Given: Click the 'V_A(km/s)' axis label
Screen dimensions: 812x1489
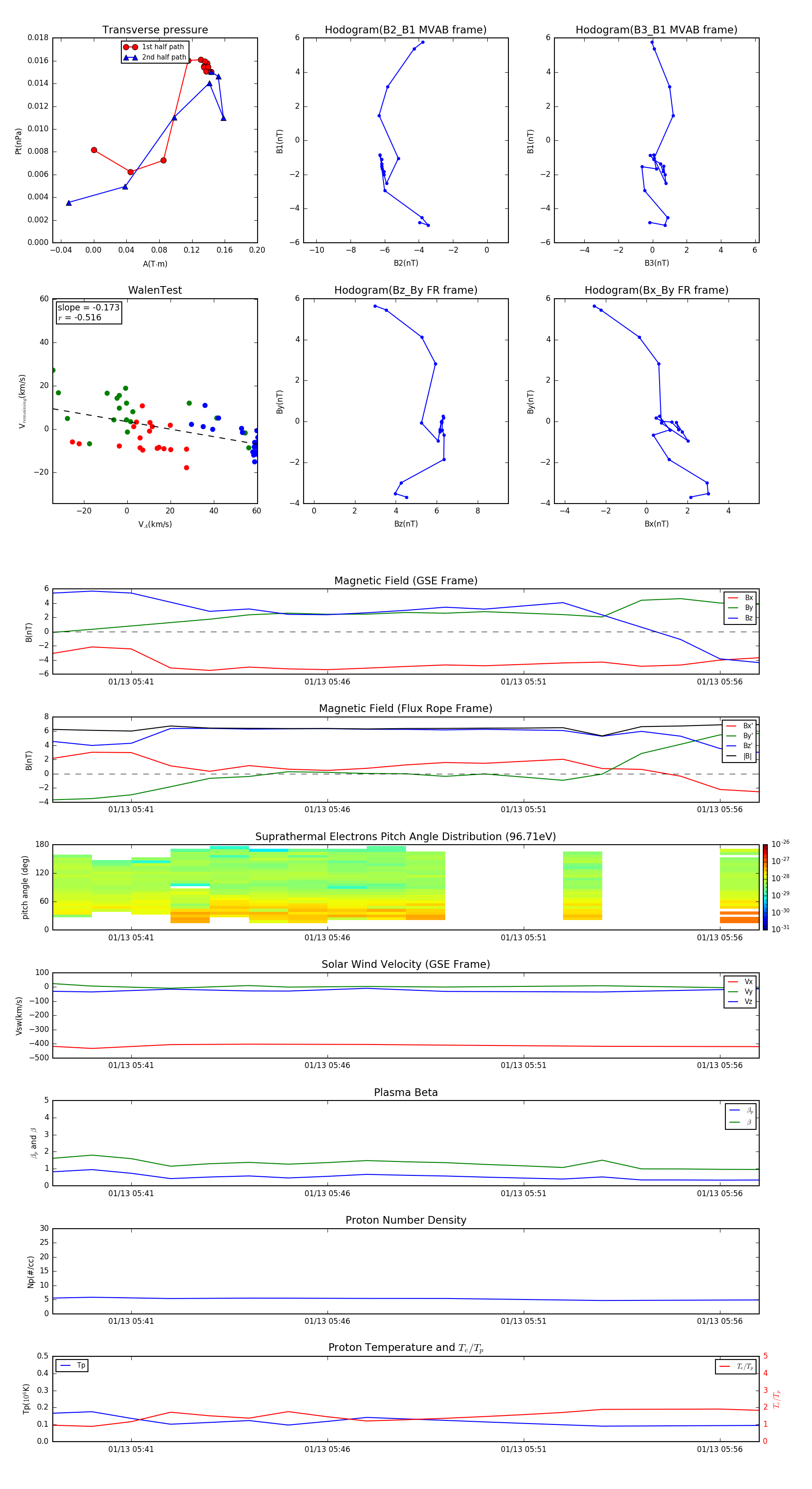Looking at the screenshot, I should (155, 524).
